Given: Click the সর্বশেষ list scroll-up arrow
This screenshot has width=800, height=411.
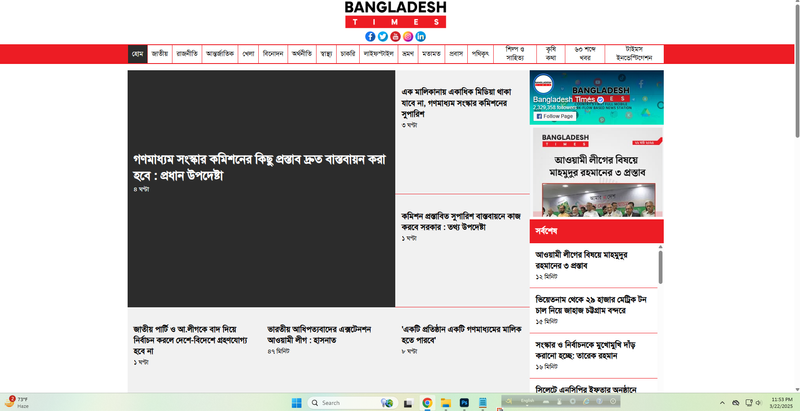Looking at the screenshot, I should (x=660, y=247).
